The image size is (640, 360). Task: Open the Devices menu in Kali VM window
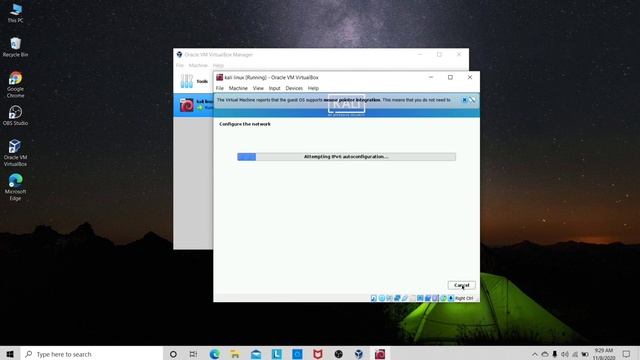(294, 88)
